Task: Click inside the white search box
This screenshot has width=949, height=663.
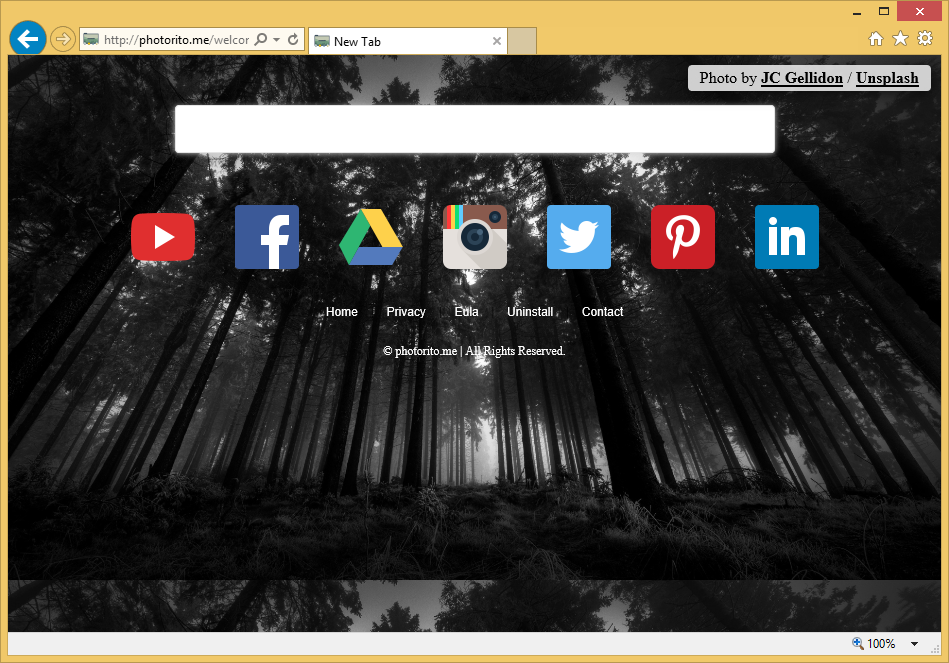Action: point(474,130)
